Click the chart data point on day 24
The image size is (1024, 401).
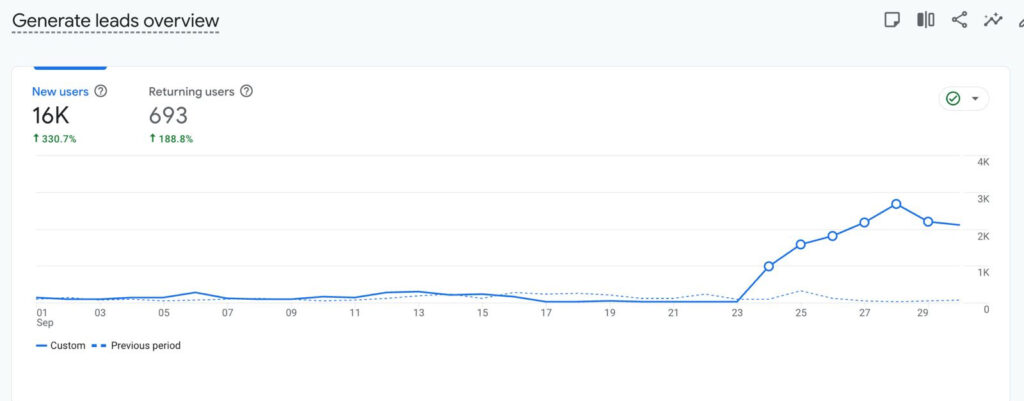click(x=768, y=266)
